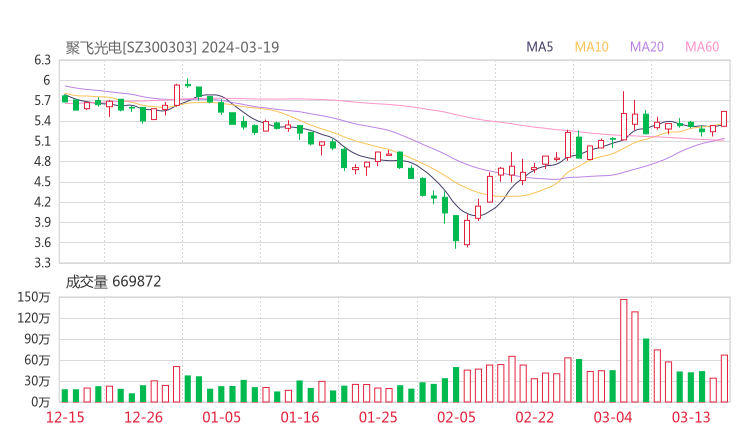Viewport: 740px width, 440px height.
Task: Click the 3.6 price axis label
Action: 42,243
